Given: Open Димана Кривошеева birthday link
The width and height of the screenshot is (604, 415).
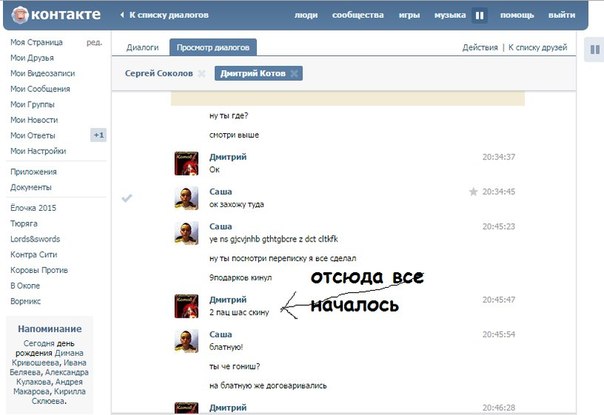Looking at the screenshot, I should (x=47, y=358).
